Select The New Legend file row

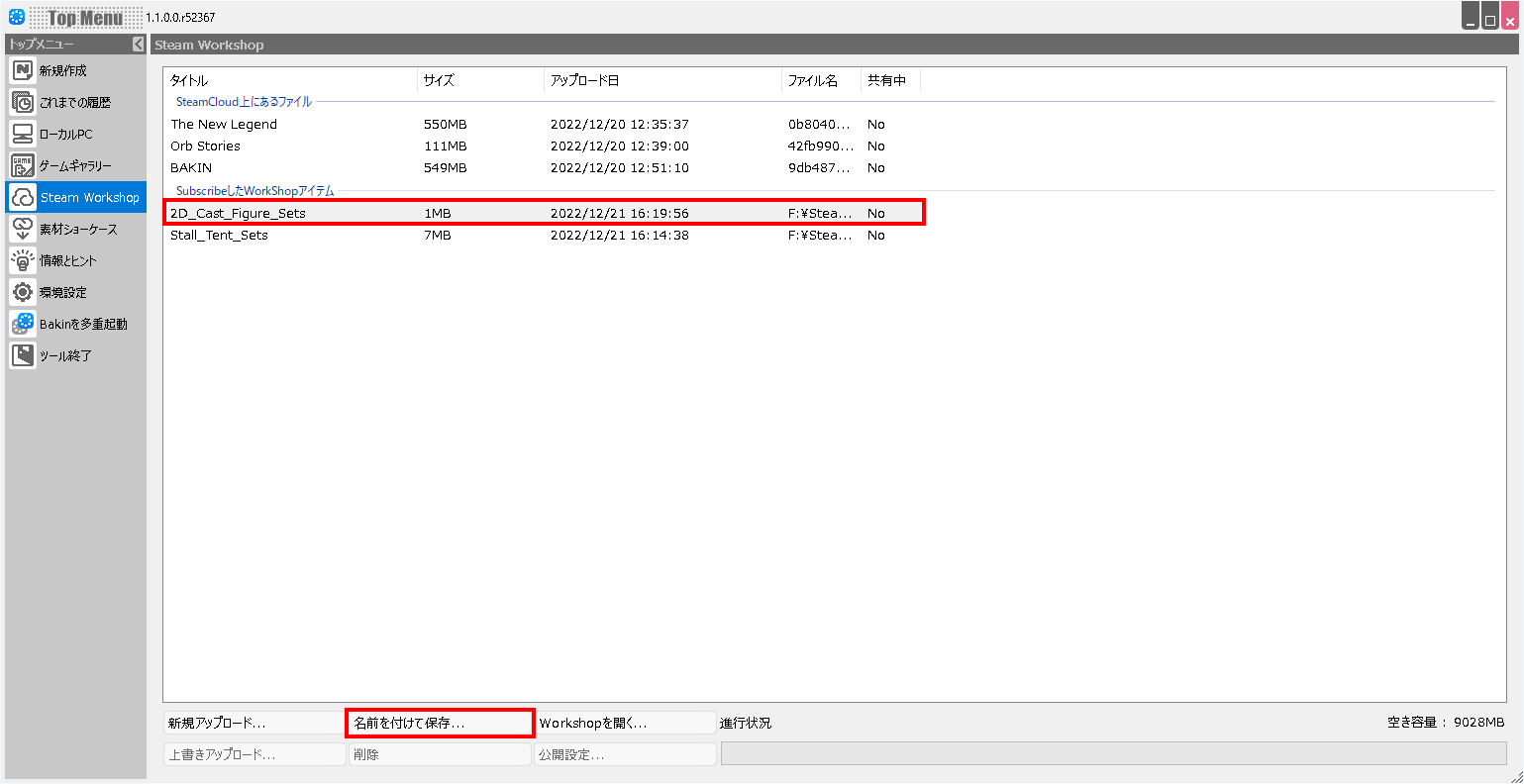pyautogui.click(x=224, y=125)
